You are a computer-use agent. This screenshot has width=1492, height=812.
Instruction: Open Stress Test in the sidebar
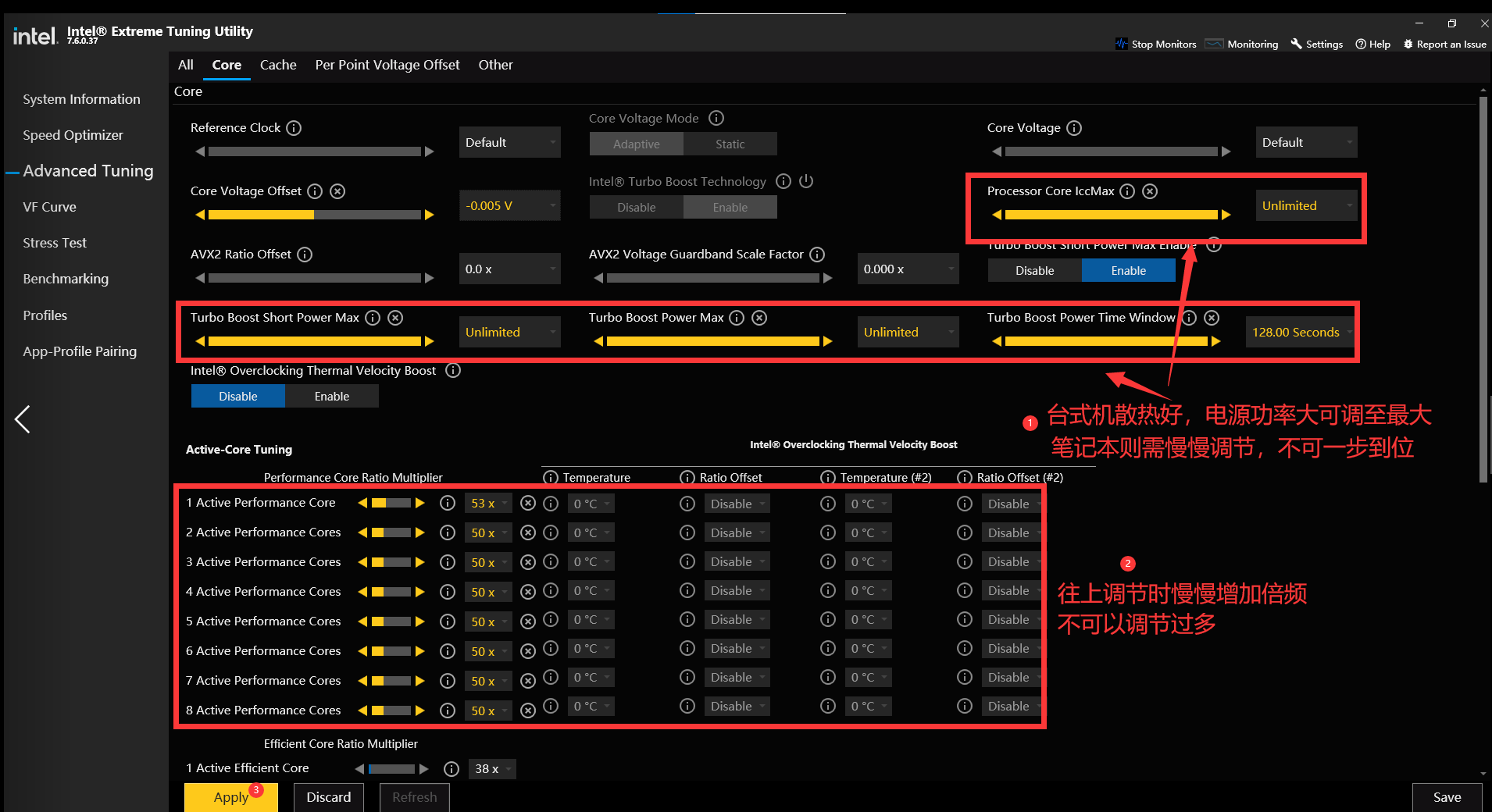(55, 243)
